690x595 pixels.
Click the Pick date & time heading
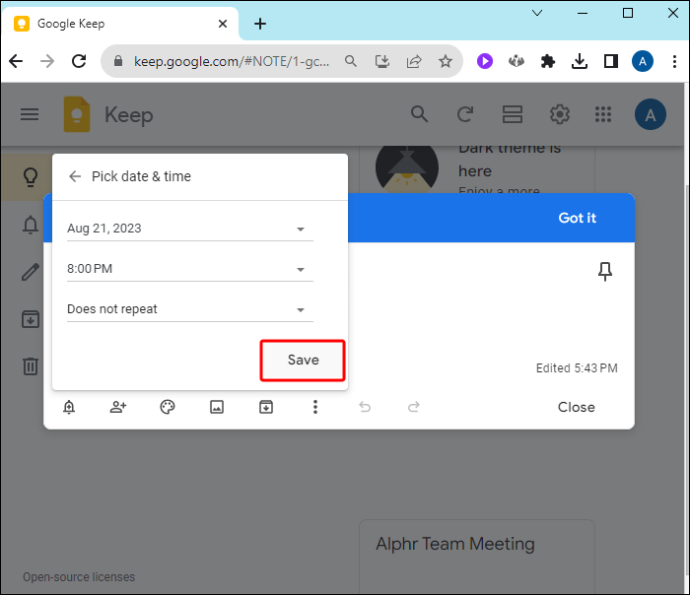141,176
